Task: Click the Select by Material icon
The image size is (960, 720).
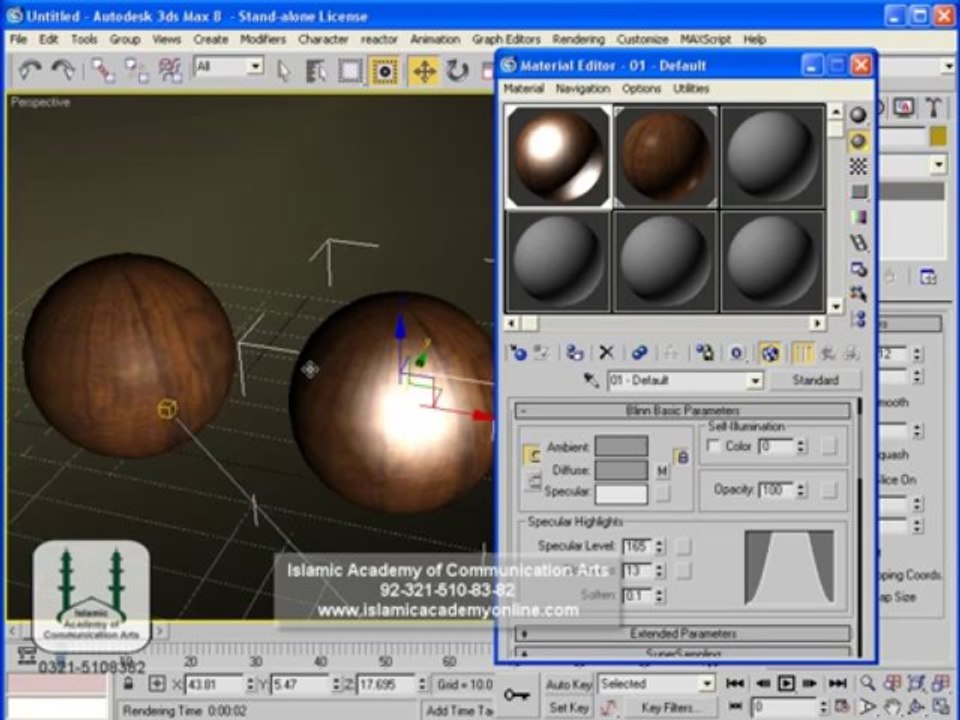Action: point(858,294)
